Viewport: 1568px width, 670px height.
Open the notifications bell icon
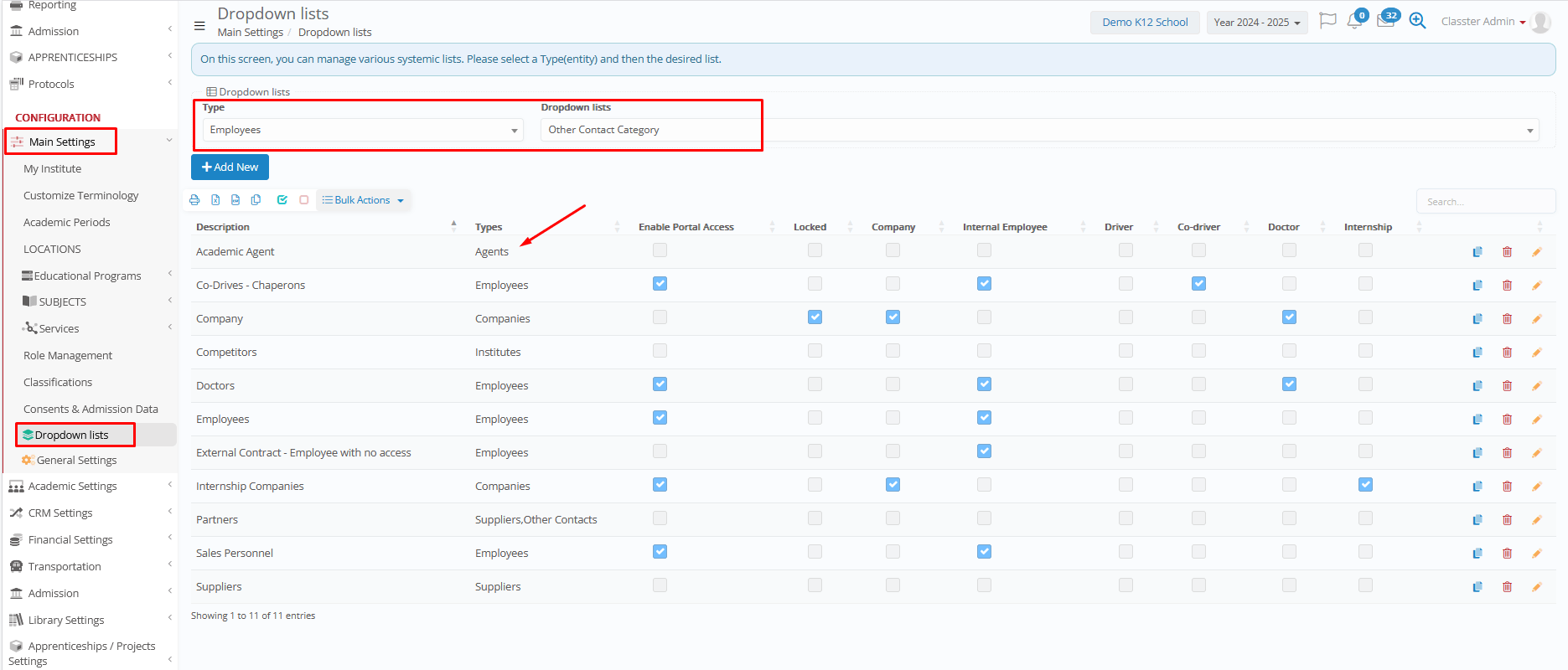click(x=1354, y=22)
